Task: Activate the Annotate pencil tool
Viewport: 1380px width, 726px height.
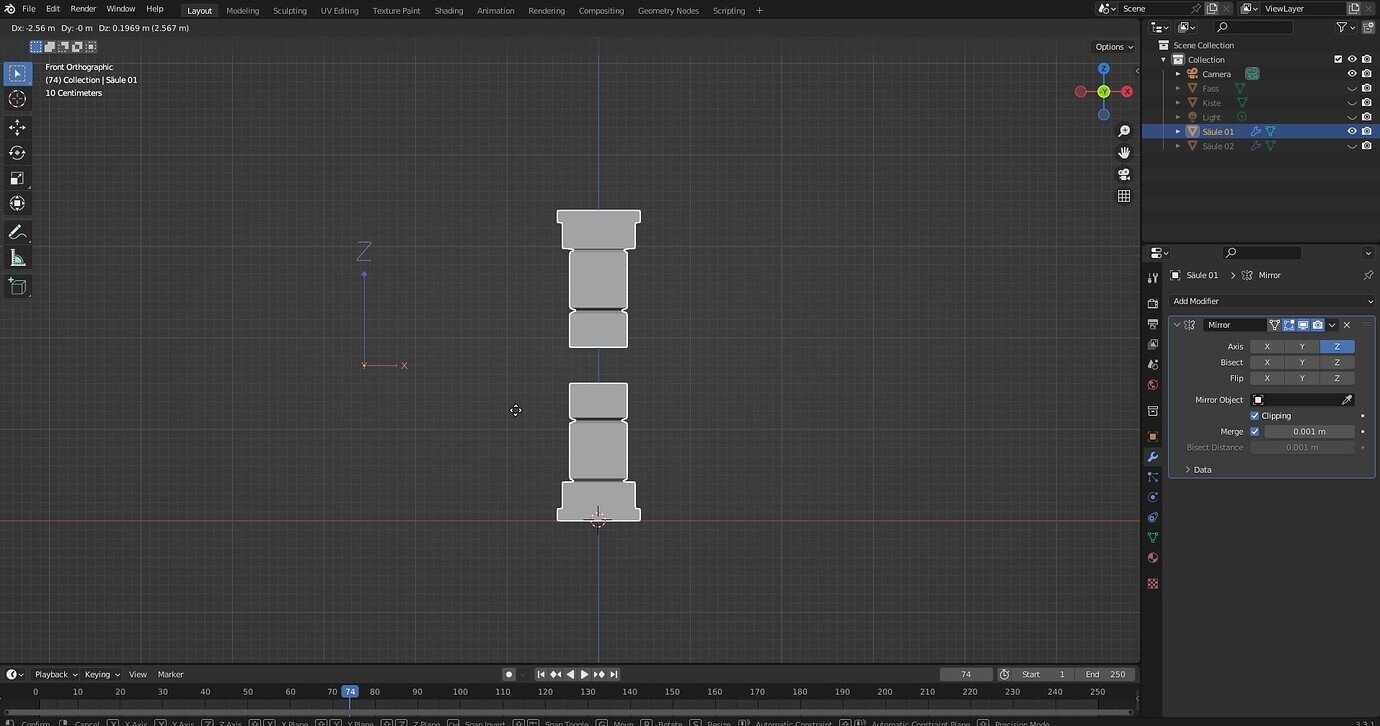Action: point(17,232)
